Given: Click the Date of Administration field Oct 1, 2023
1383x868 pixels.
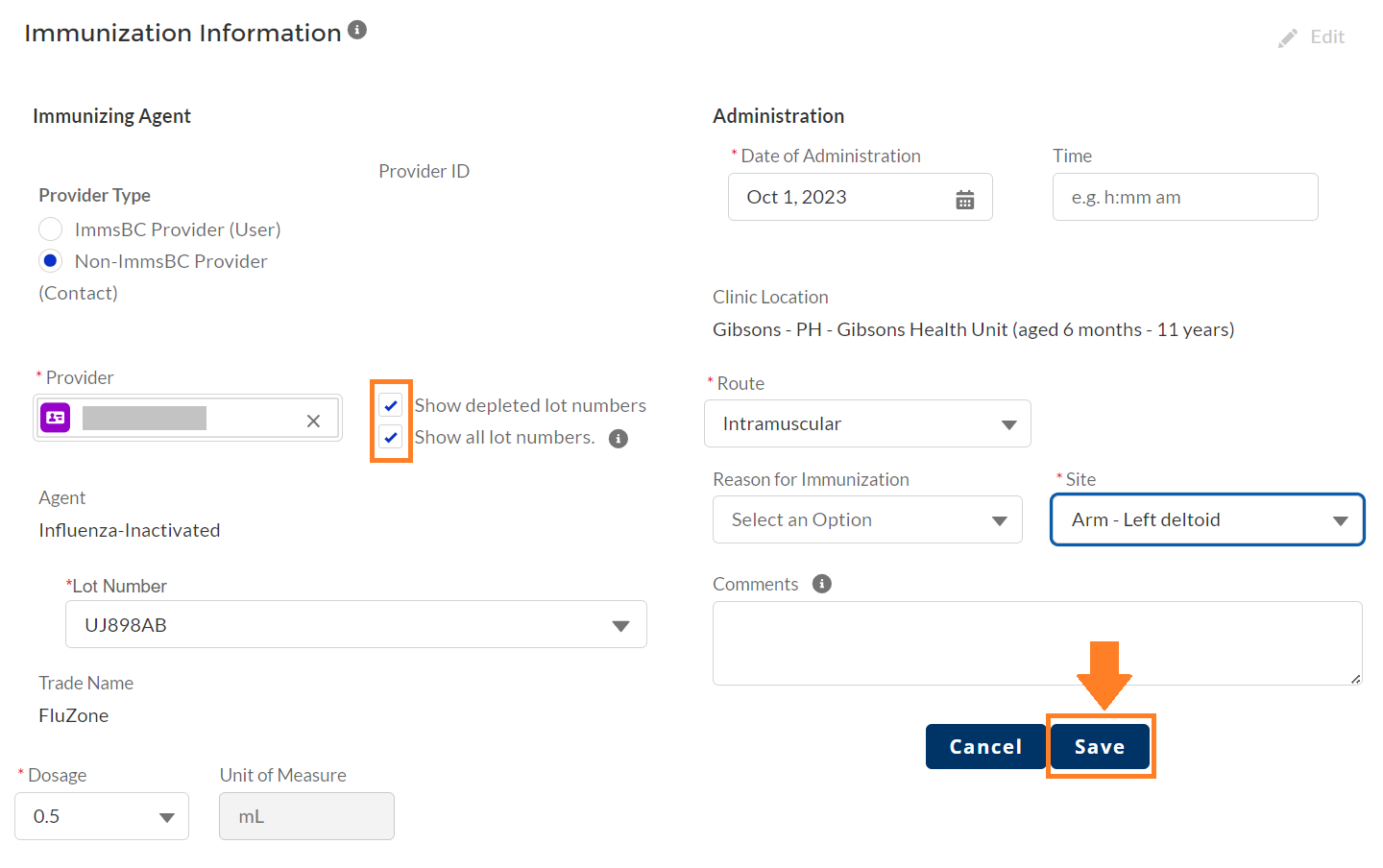Looking at the screenshot, I should [861, 197].
